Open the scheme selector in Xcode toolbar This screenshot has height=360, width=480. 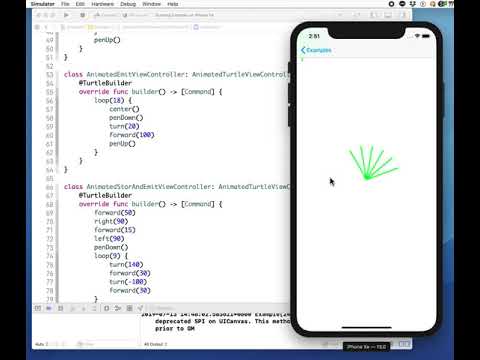[x=106, y=15]
